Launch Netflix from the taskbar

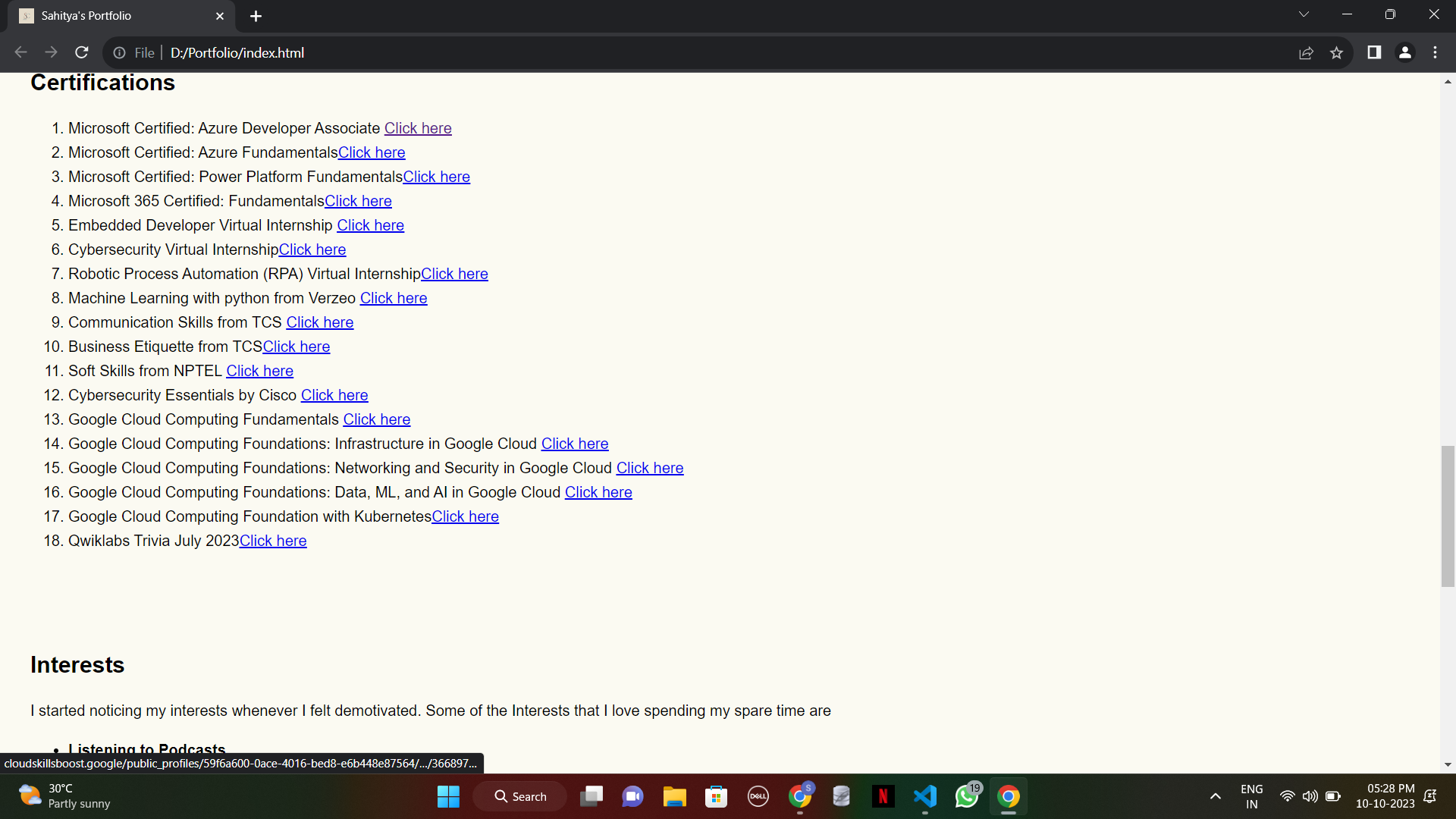[x=883, y=796]
